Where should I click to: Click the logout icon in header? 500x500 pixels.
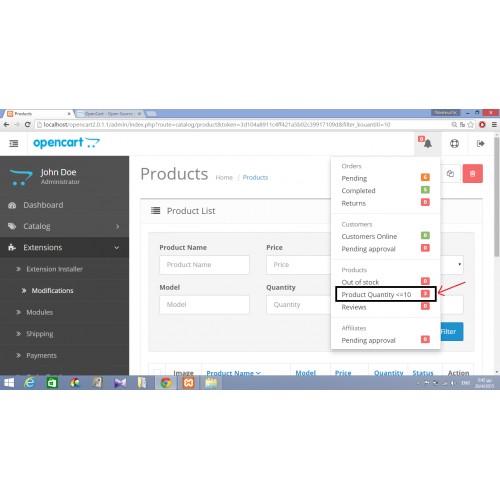pos(480,144)
